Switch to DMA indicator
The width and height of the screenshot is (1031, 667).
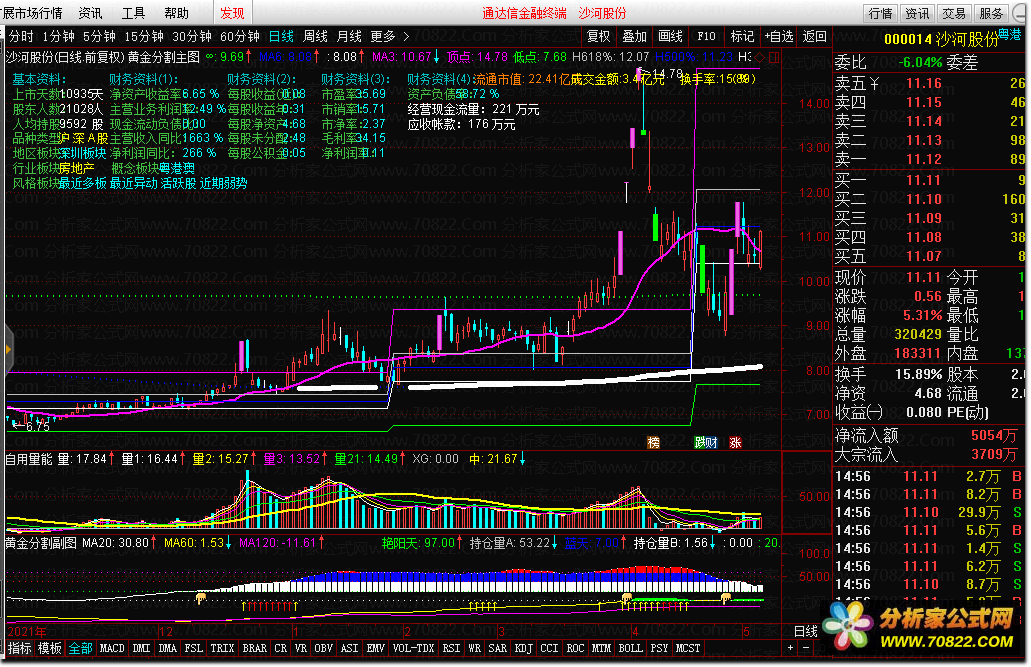(168, 648)
